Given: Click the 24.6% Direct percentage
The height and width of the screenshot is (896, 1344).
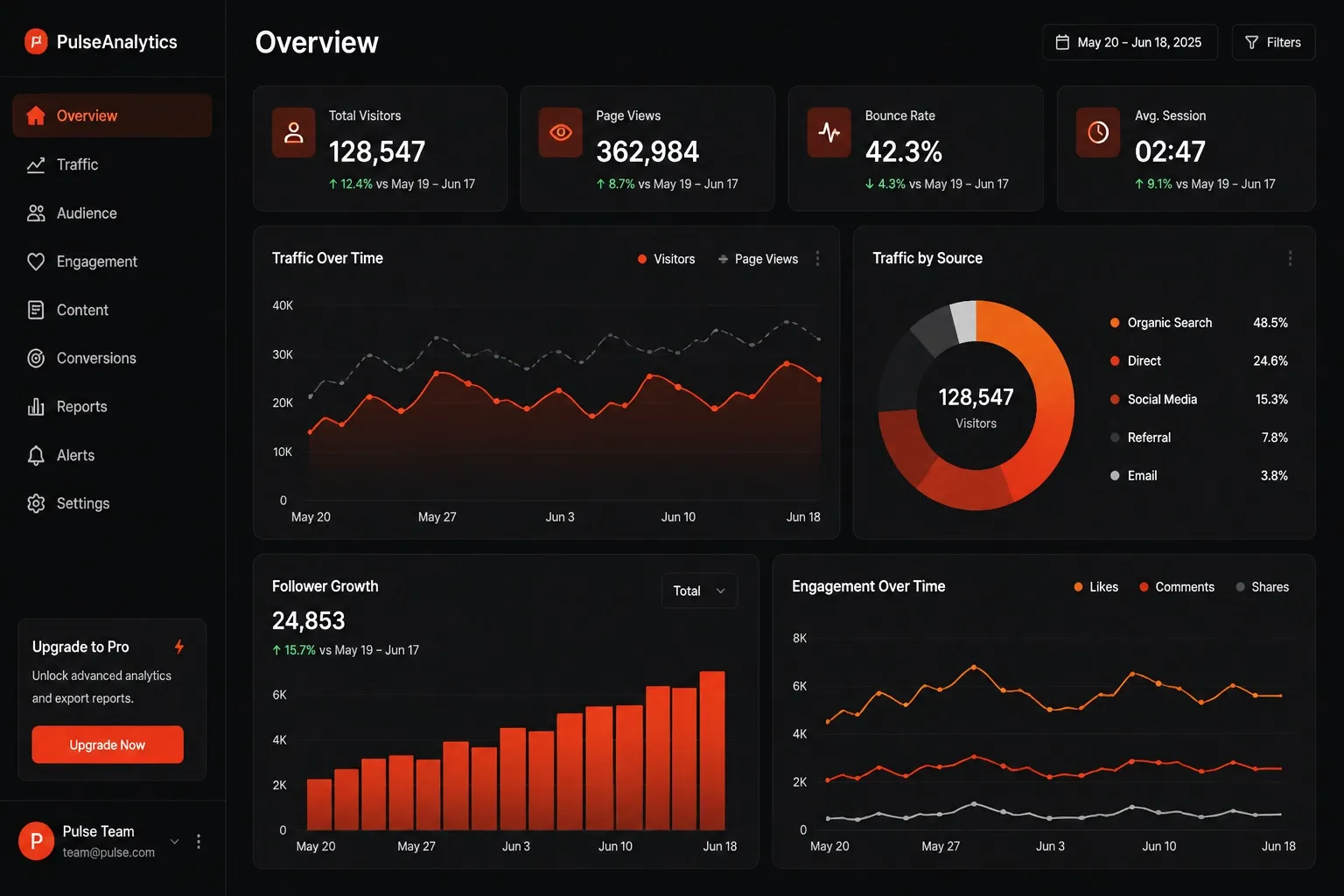Looking at the screenshot, I should tap(1270, 360).
